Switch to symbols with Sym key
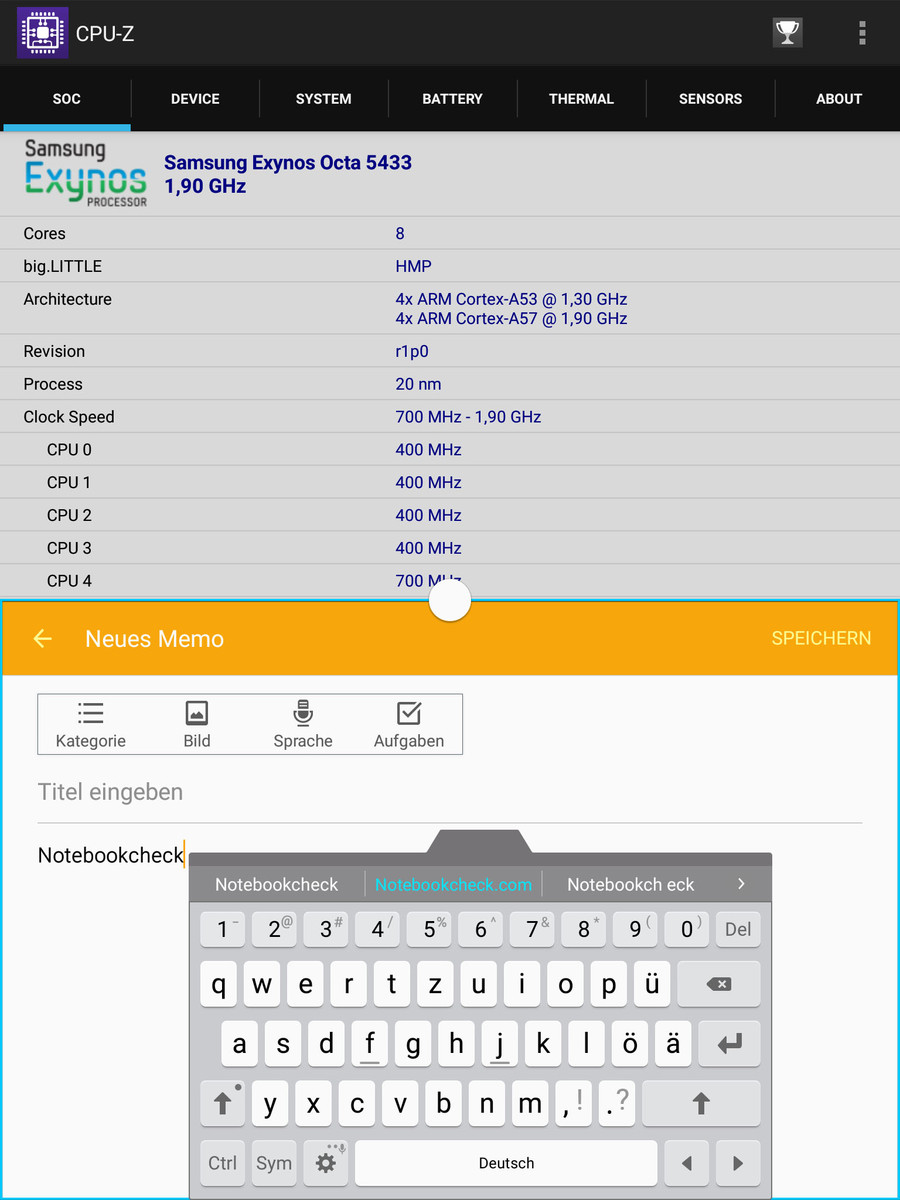The height and width of the screenshot is (1200, 900). click(274, 1163)
